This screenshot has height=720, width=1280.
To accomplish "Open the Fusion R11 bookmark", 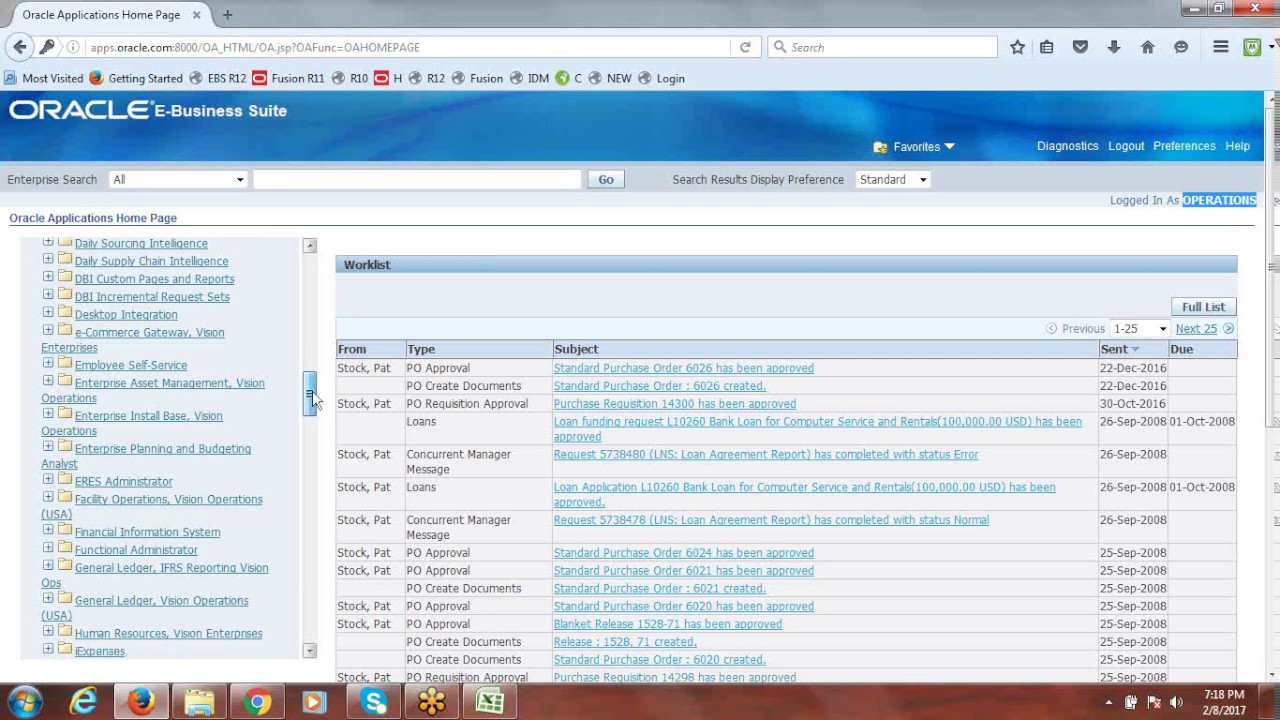I will 288,78.
